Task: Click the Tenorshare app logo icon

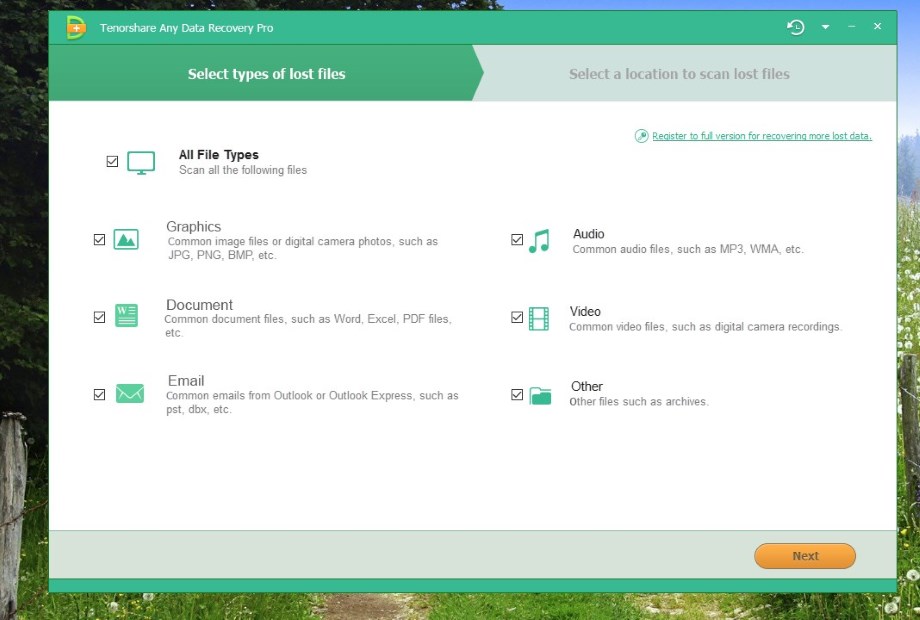Action: [76, 28]
